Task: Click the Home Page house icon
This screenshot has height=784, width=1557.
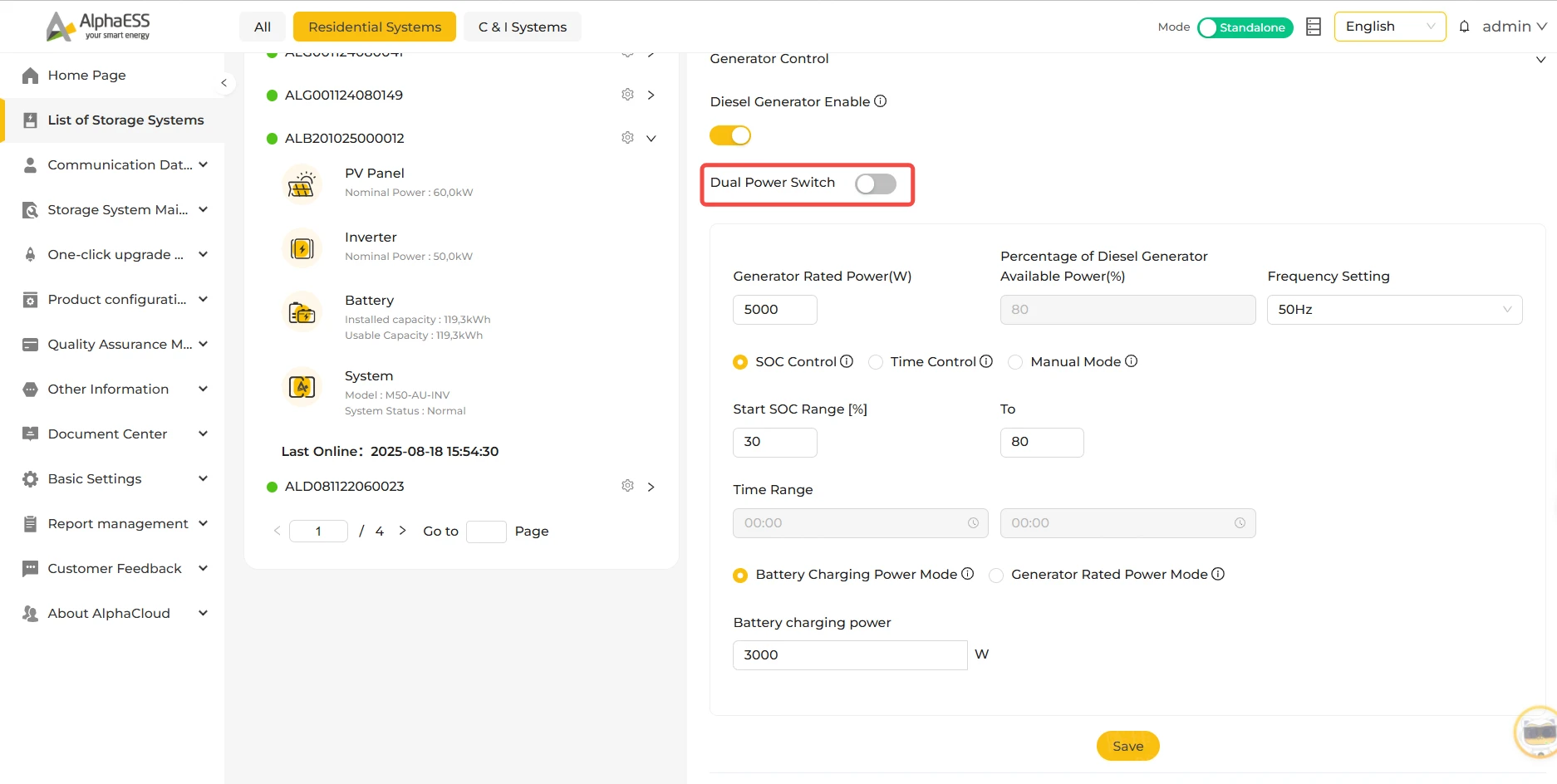Action: [x=31, y=76]
